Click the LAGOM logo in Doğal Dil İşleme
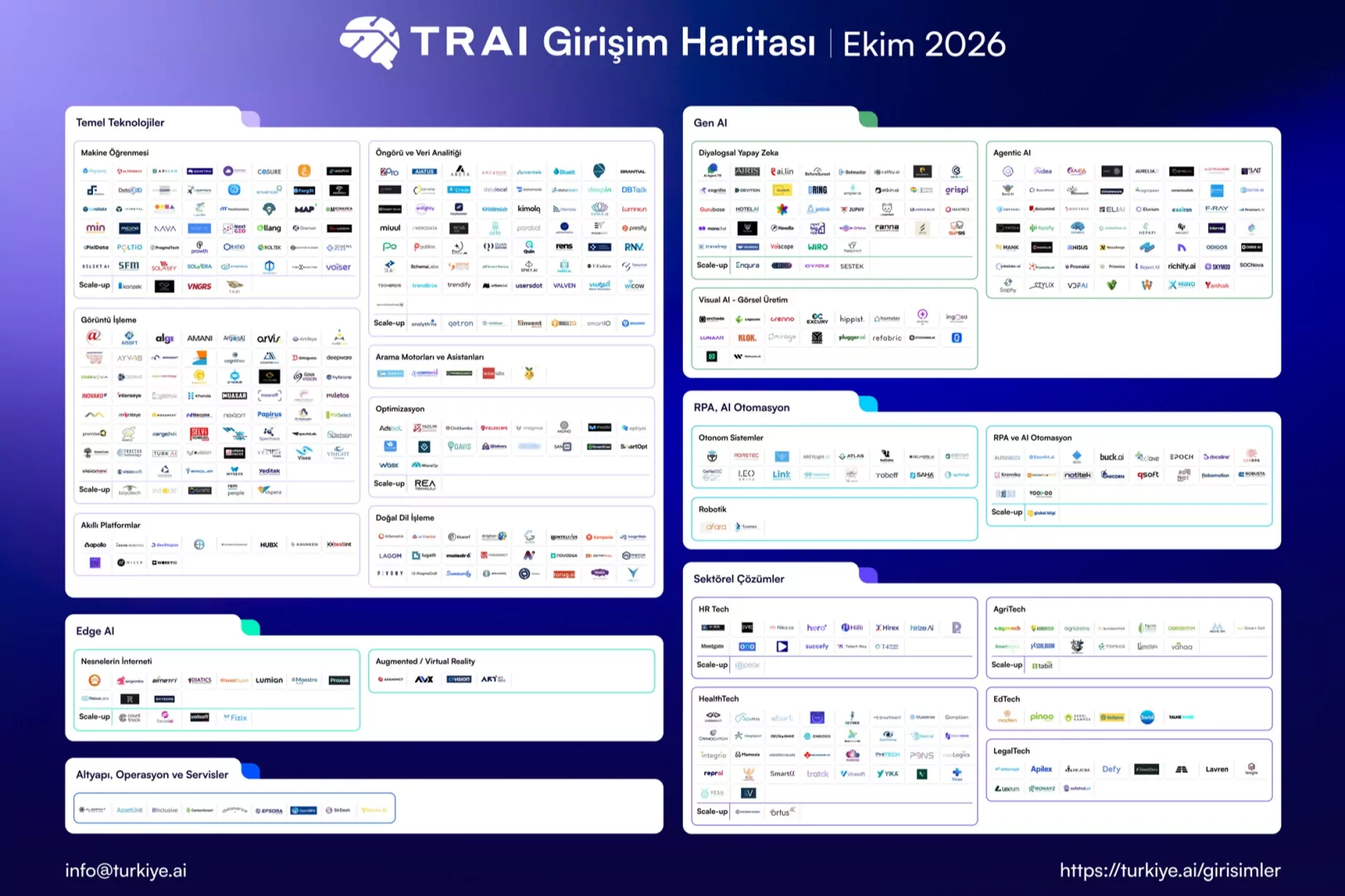1345x896 pixels. 390,556
